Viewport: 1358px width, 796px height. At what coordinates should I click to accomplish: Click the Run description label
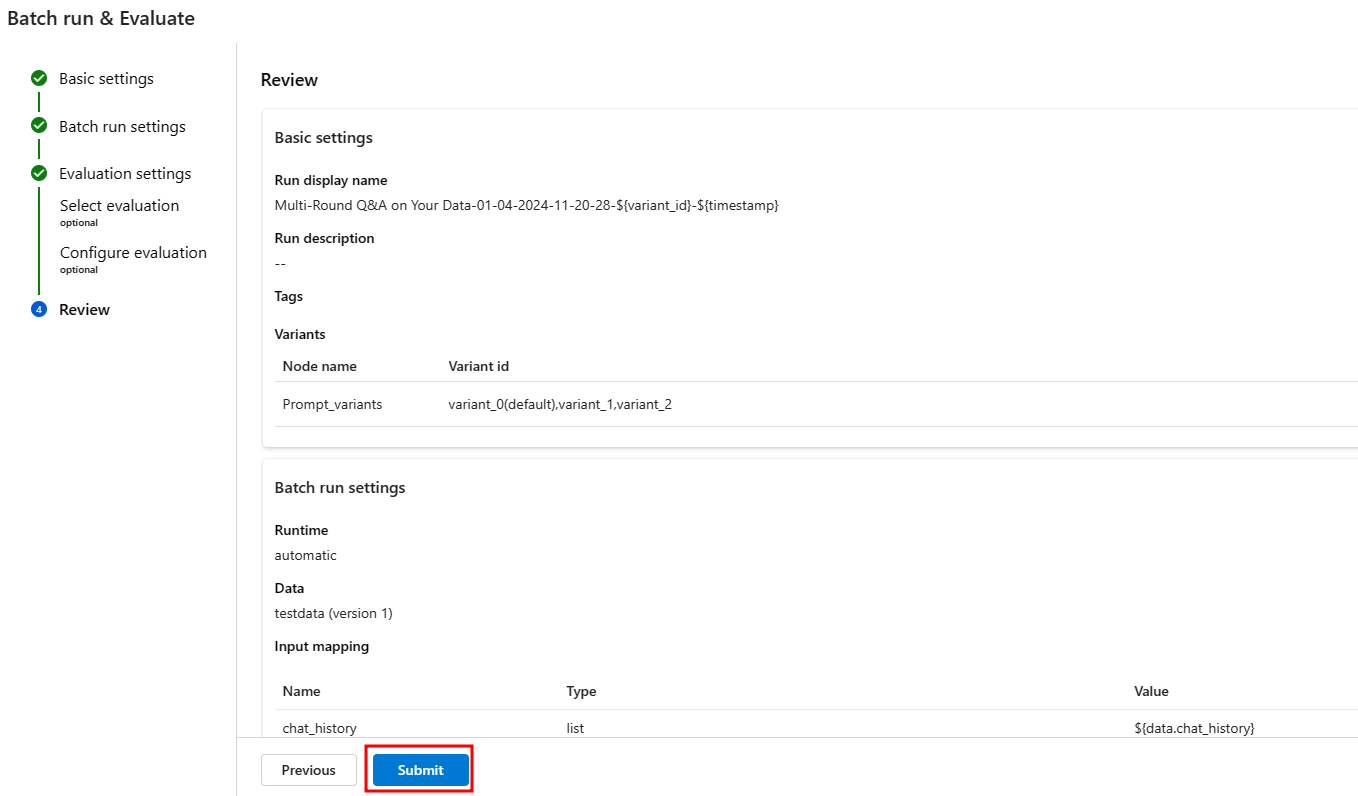324,238
